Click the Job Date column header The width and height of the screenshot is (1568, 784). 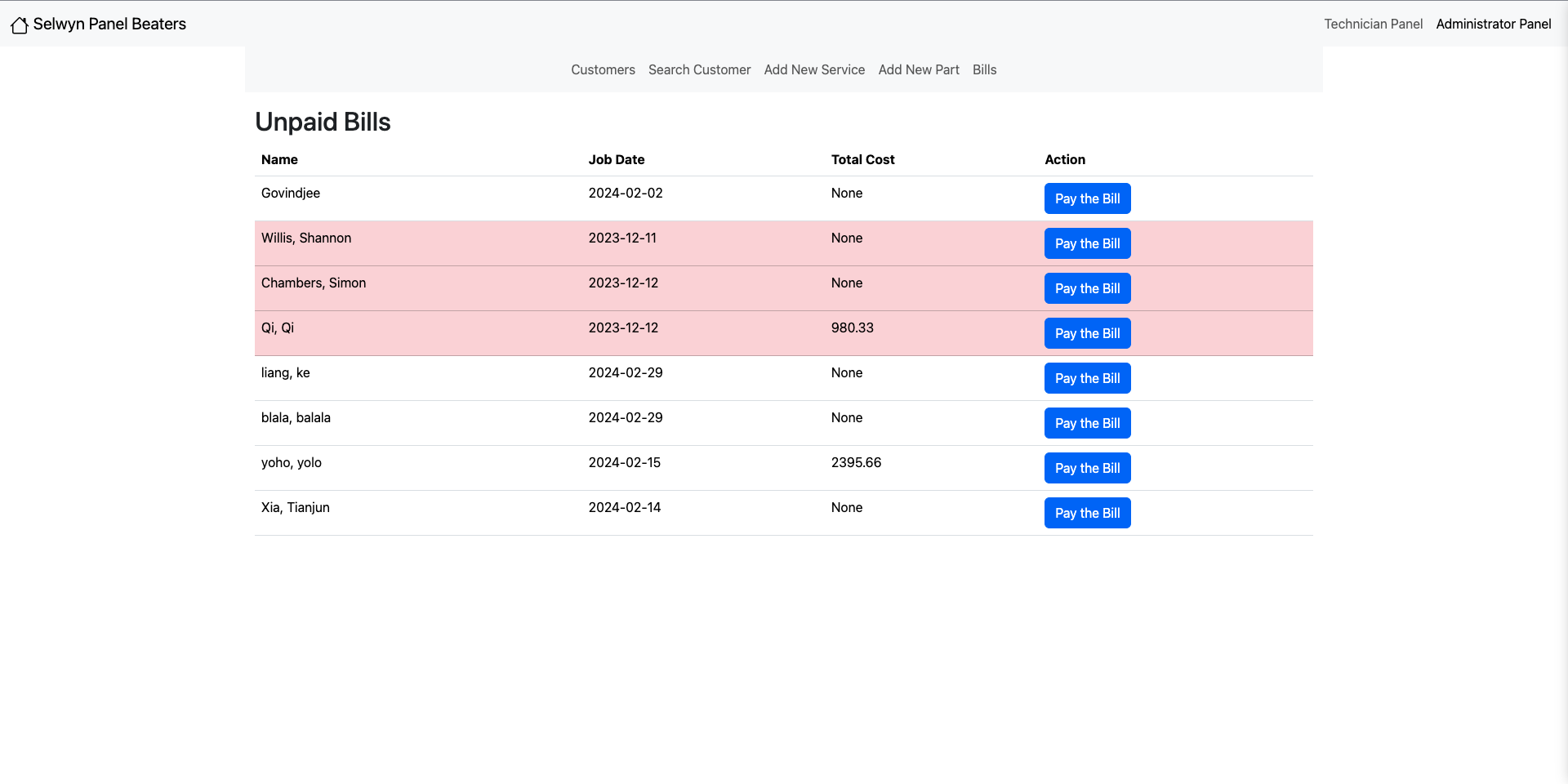(616, 160)
